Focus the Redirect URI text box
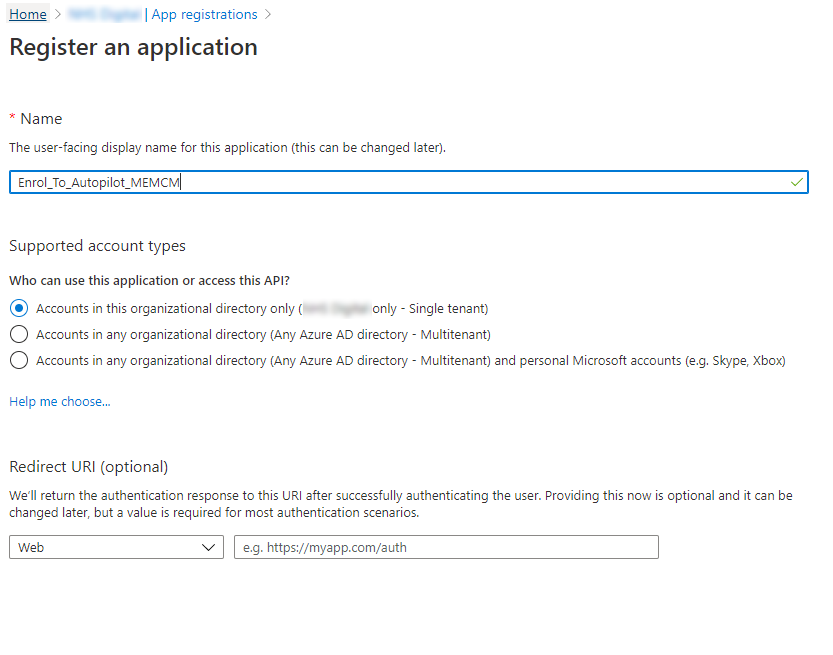Viewport: 833px width, 655px height. click(446, 547)
